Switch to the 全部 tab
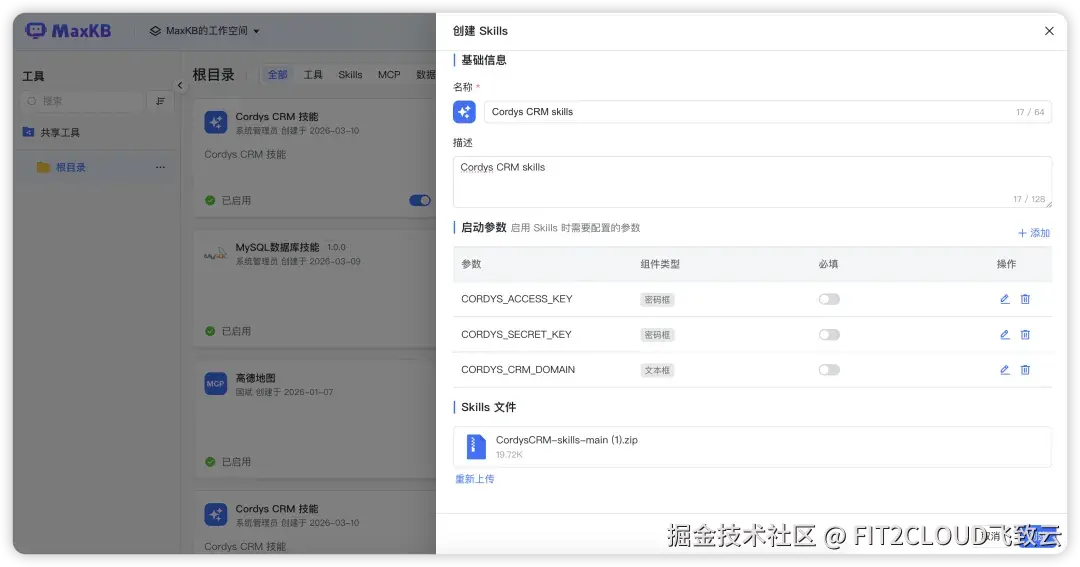Screen dimensions: 1080x567 [278, 74]
